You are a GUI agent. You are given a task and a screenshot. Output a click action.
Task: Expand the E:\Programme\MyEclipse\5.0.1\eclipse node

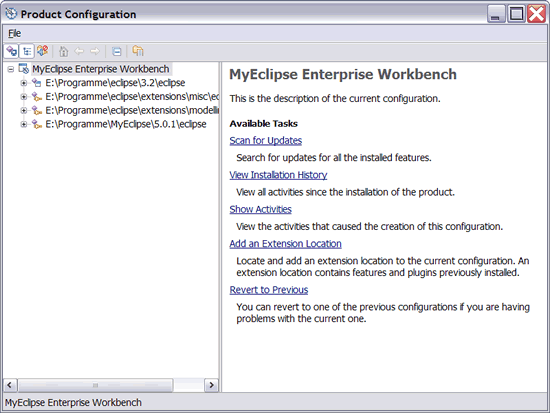click(x=24, y=124)
